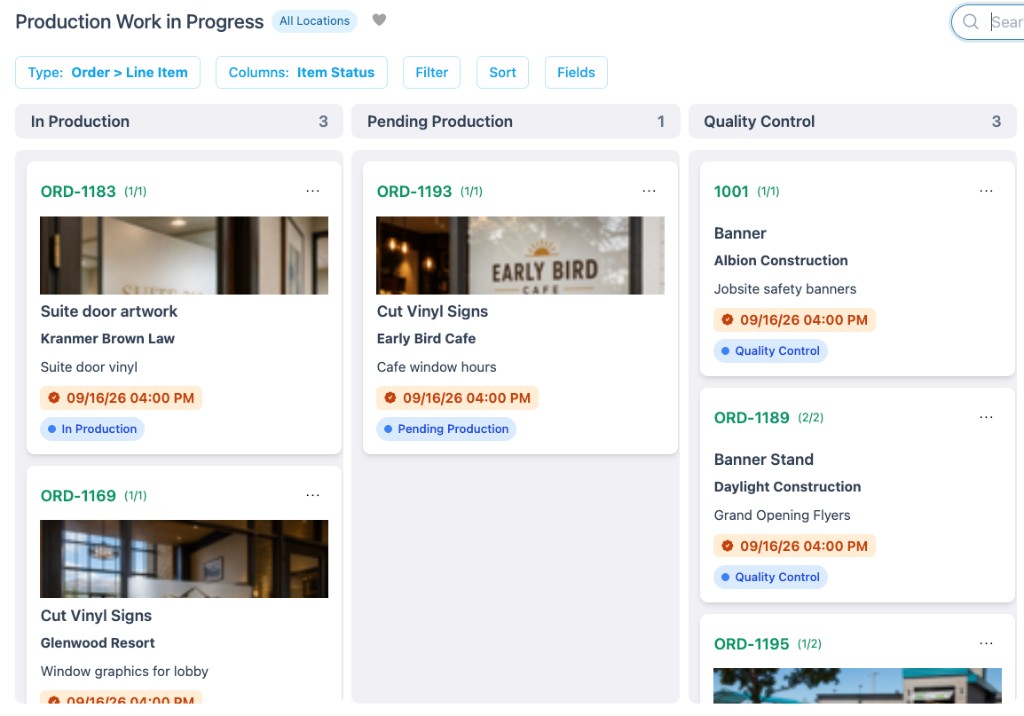The height and width of the screenshot is (716, 1024).
Task: Click the heart favorite icon
Action: 379,20
